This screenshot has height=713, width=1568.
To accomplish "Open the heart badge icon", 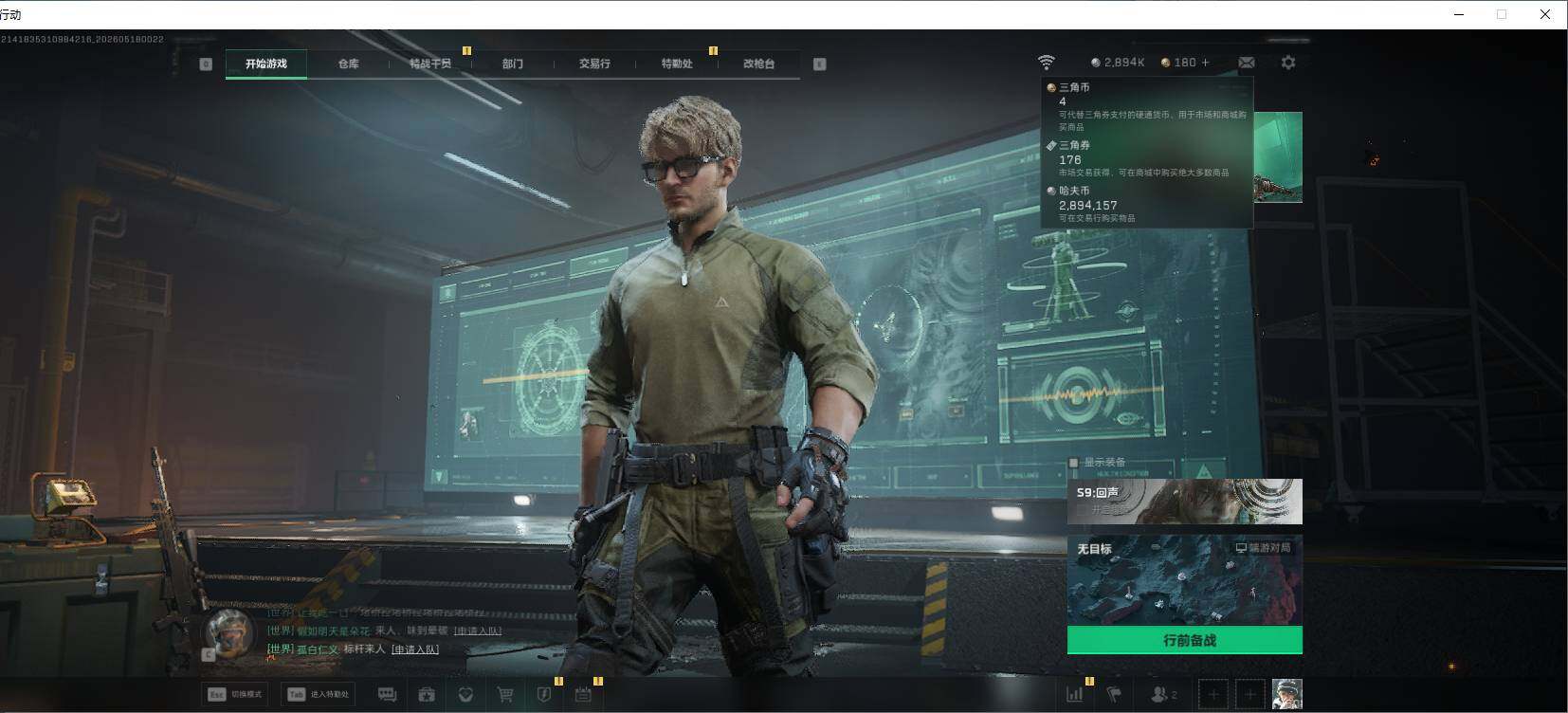I will point(465,694).
